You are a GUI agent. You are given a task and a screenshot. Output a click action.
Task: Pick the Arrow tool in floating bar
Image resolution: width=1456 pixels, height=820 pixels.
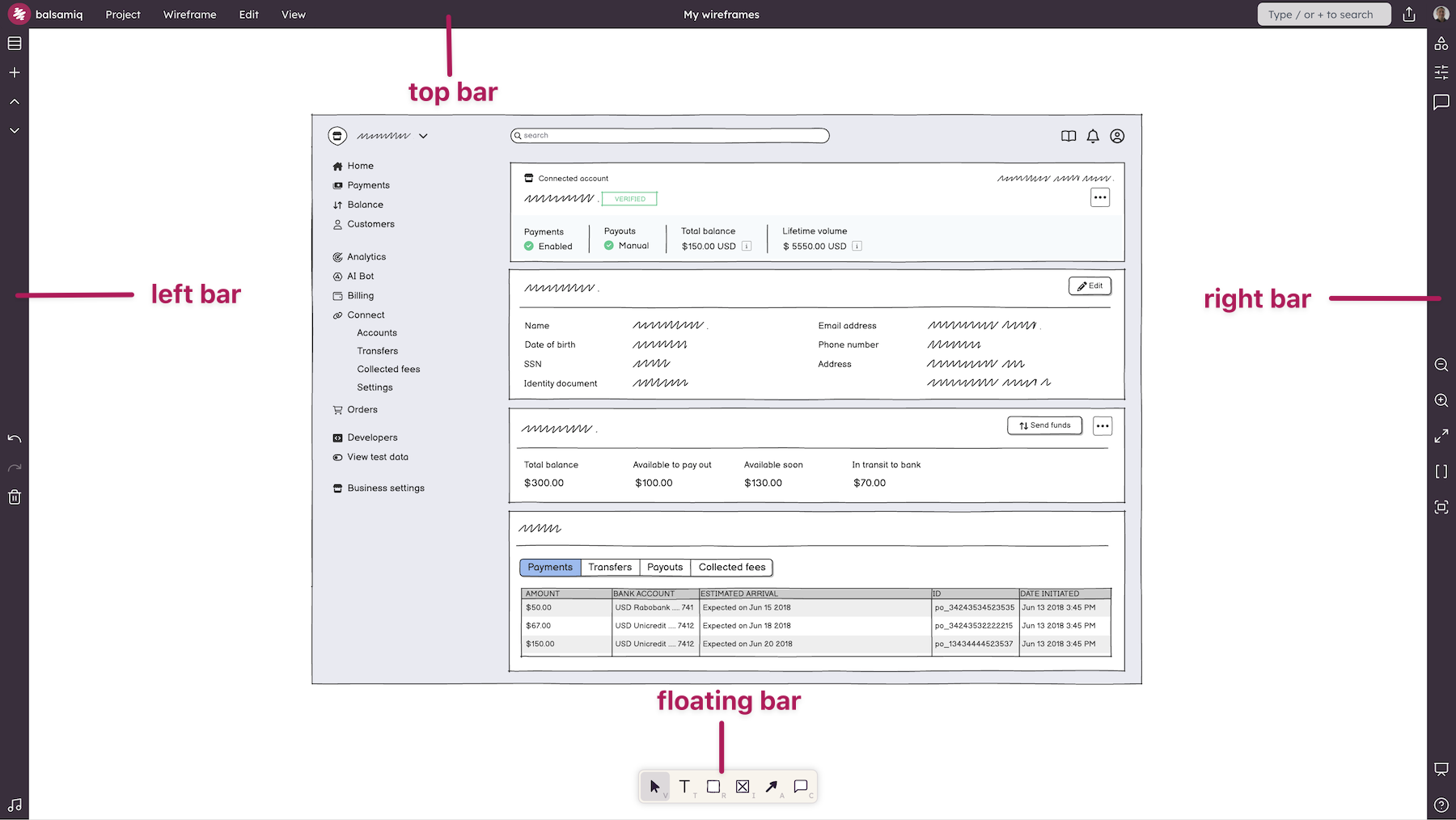click(x=772, y=786)
